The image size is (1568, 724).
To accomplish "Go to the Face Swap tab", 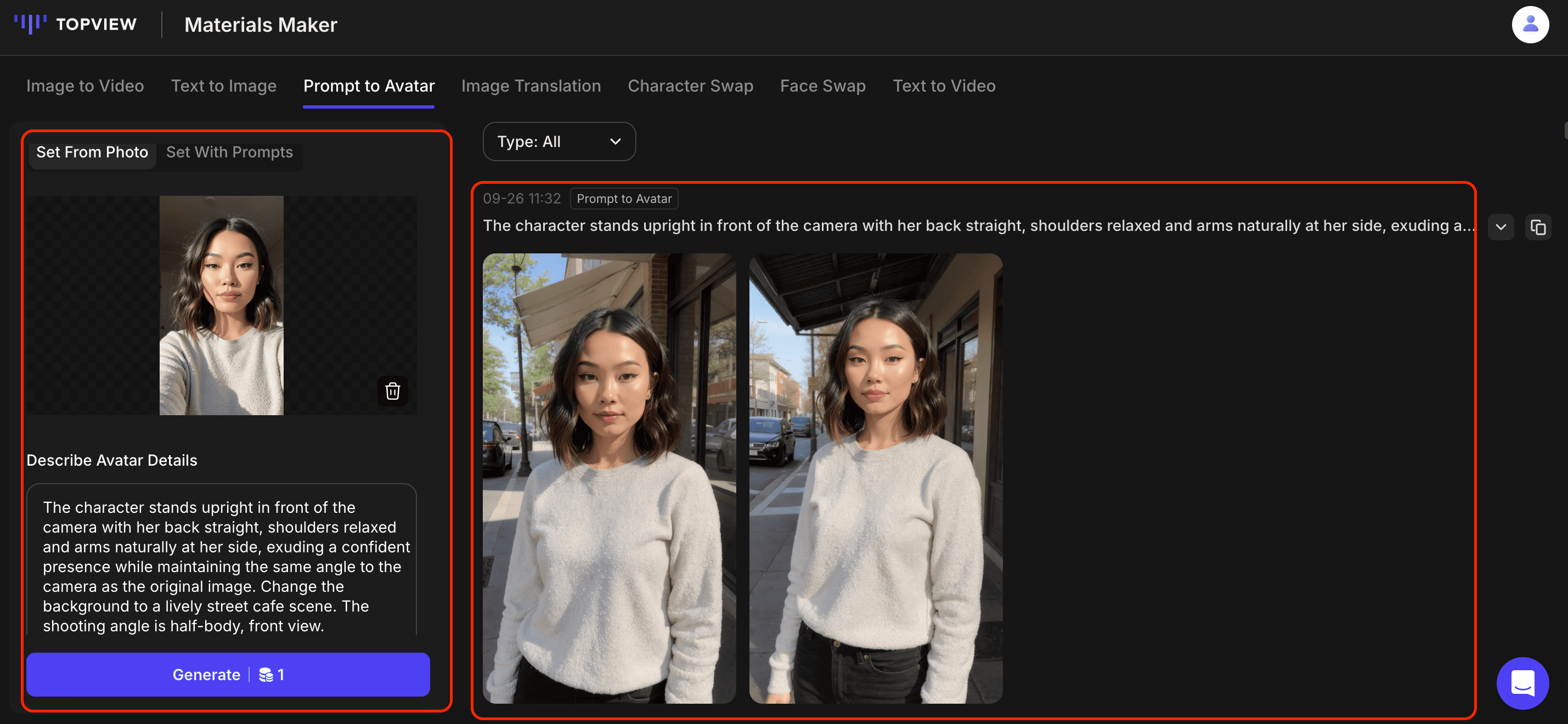I will click(x=822, y=86).
